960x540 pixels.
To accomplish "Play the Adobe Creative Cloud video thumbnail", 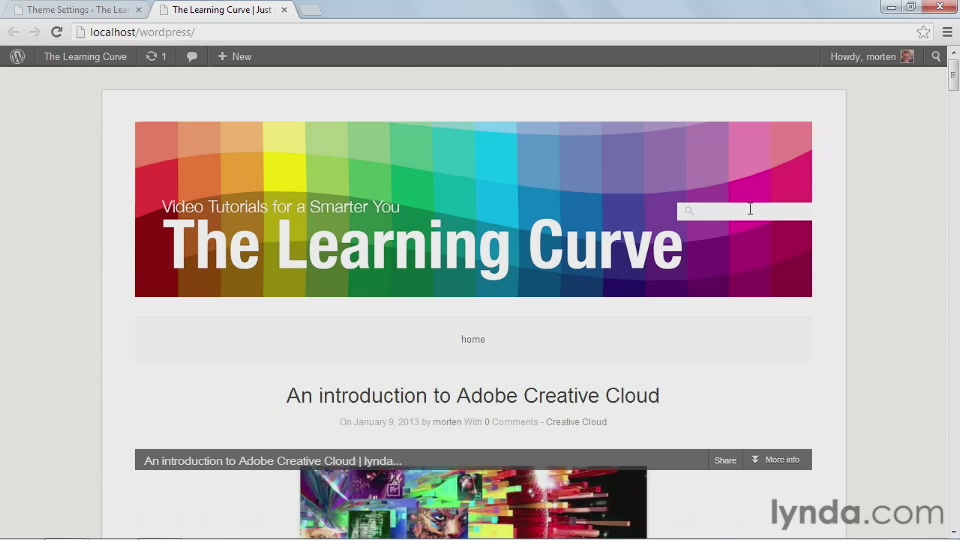I will [x=473, y=504].
